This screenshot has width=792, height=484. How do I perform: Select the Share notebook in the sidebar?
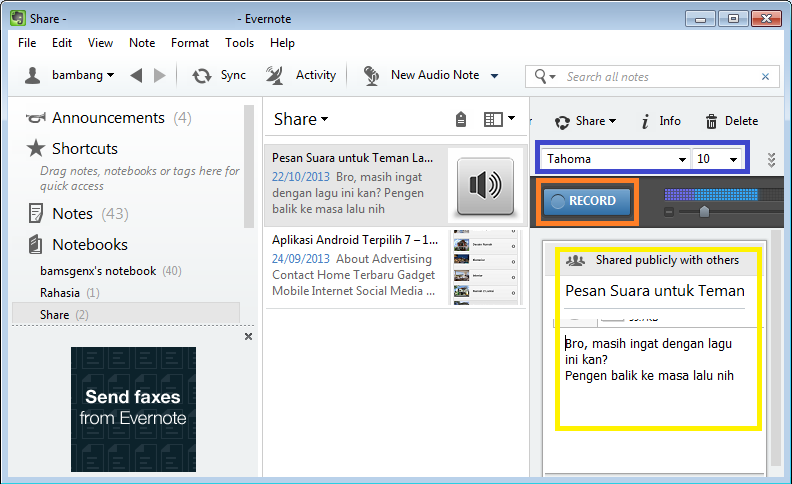126,315
